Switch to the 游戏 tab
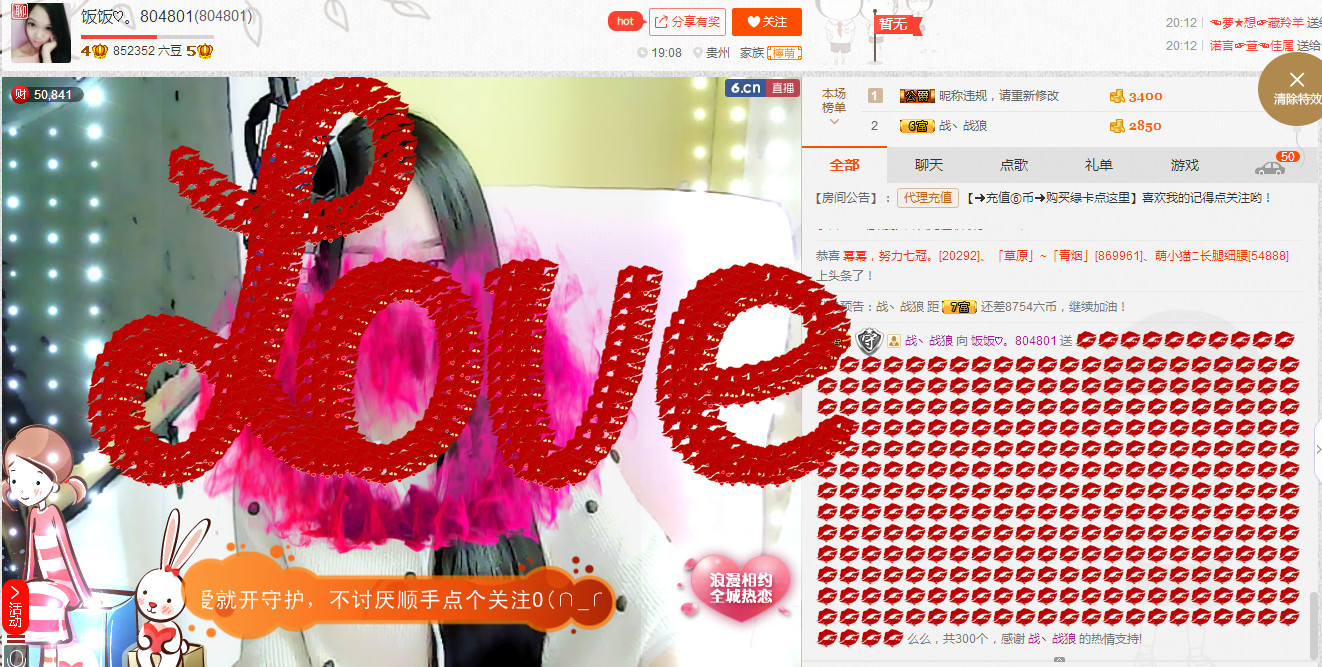1322x667 pixels. point(1185,165)
